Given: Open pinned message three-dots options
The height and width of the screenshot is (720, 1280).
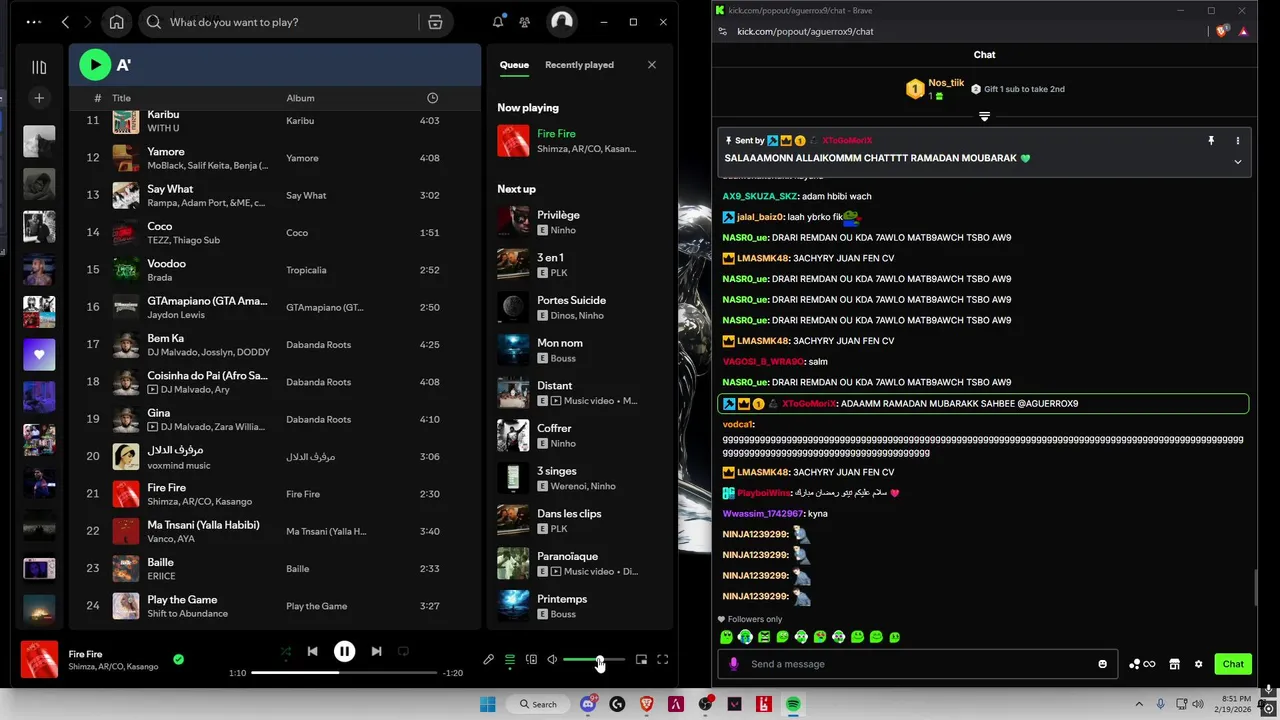Looking at the screenshot, I should [x=1237, y=141].
